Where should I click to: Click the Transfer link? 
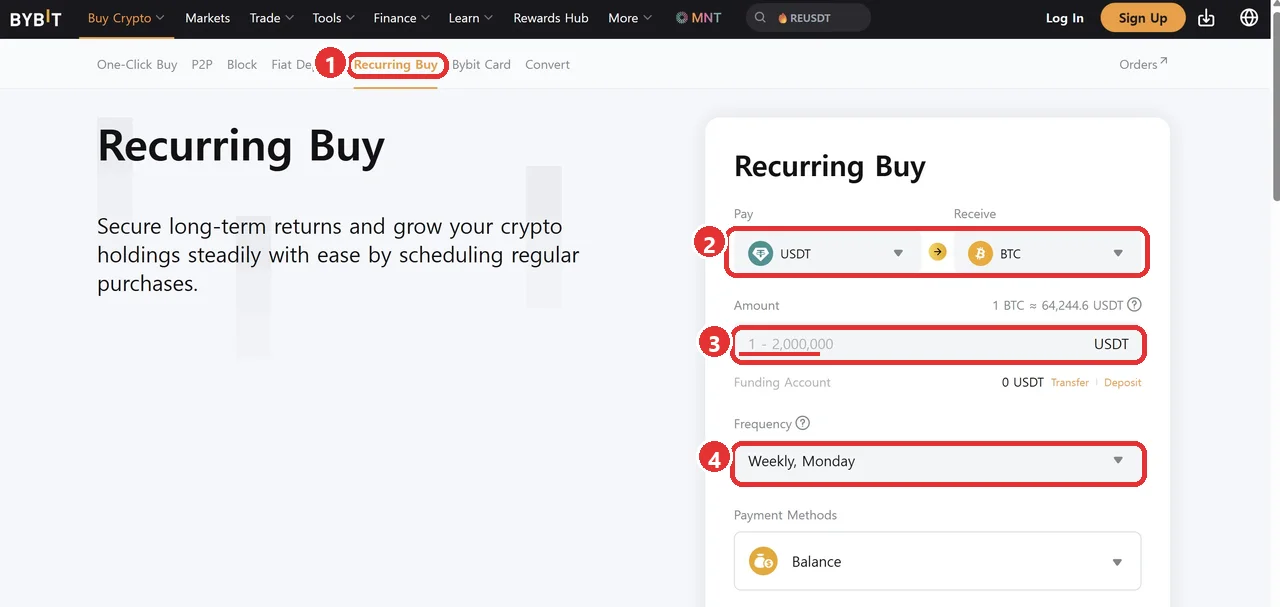click(1070, 383)
